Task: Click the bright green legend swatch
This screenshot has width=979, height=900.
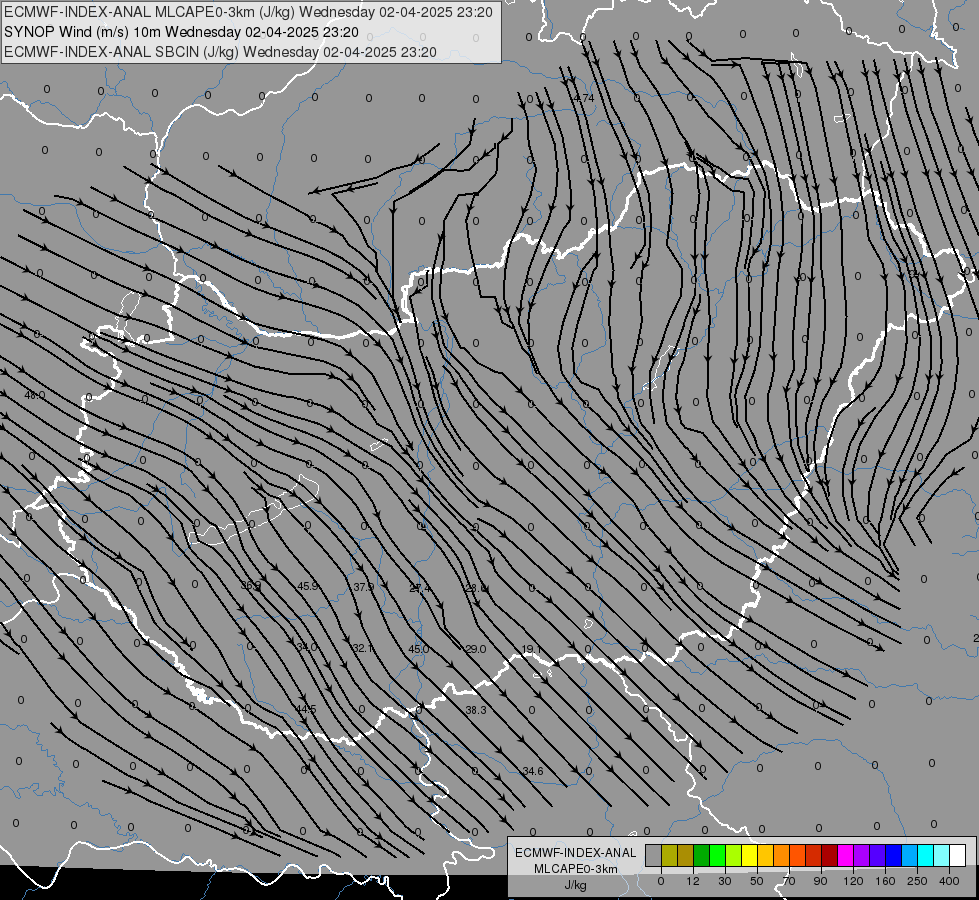Action: 718,856
